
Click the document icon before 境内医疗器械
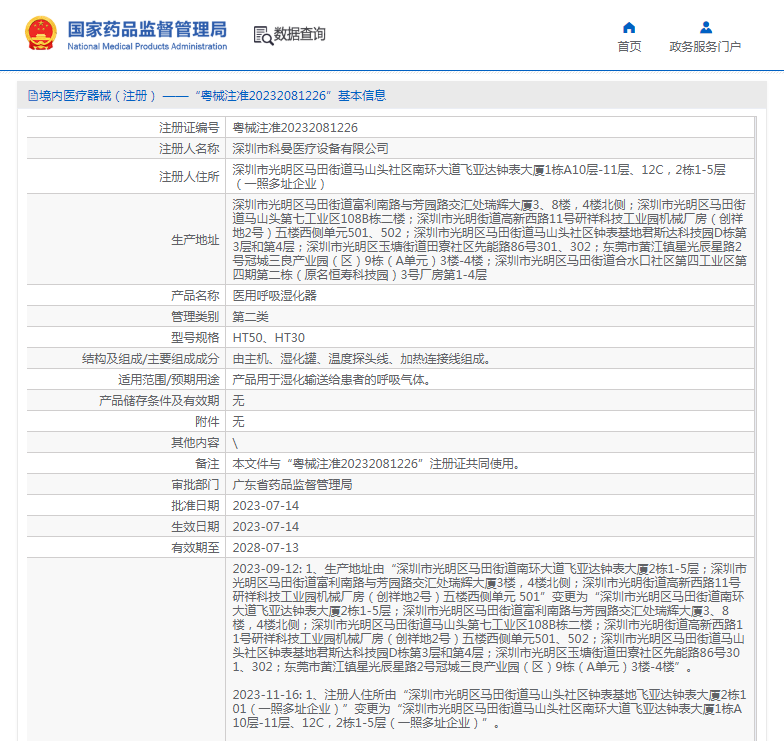tap(33, 96)
